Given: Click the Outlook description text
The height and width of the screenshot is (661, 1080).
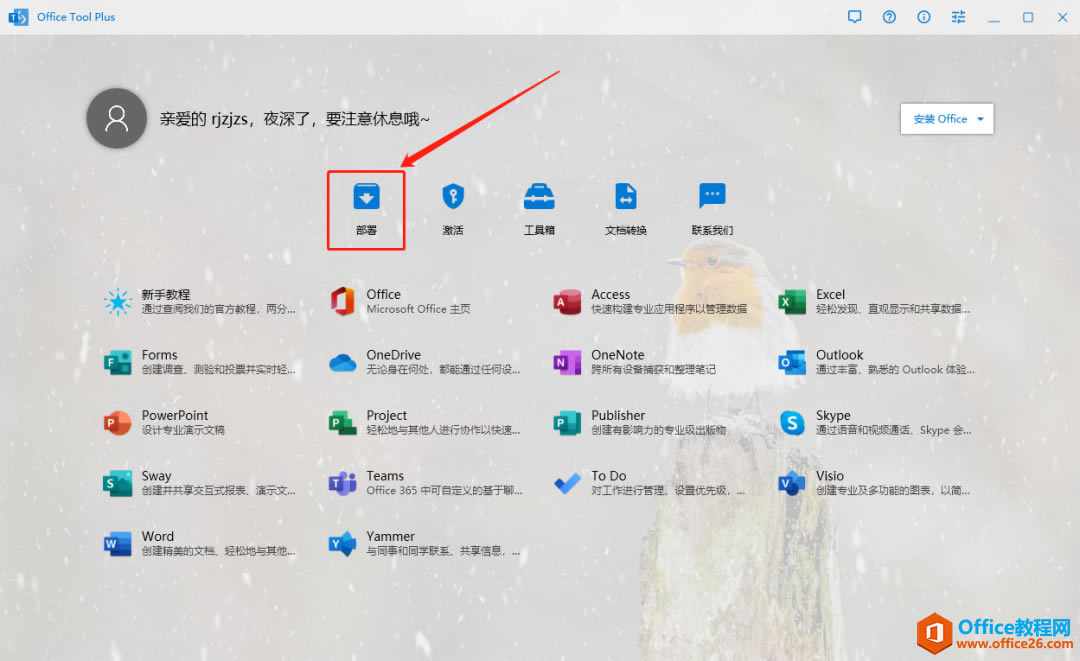Looking at the screenshot, I should click(x=895, y=370).
